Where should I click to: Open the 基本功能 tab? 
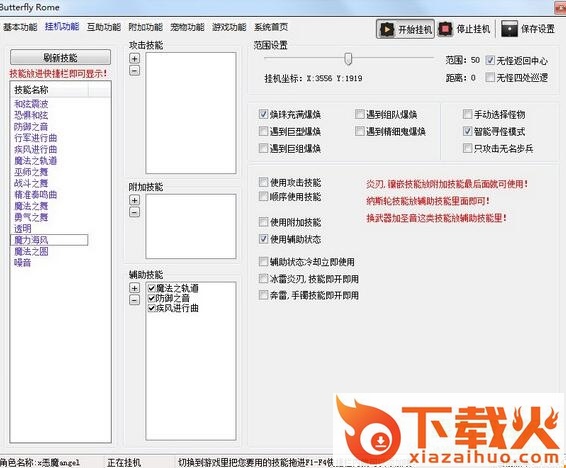coord(20,27)
